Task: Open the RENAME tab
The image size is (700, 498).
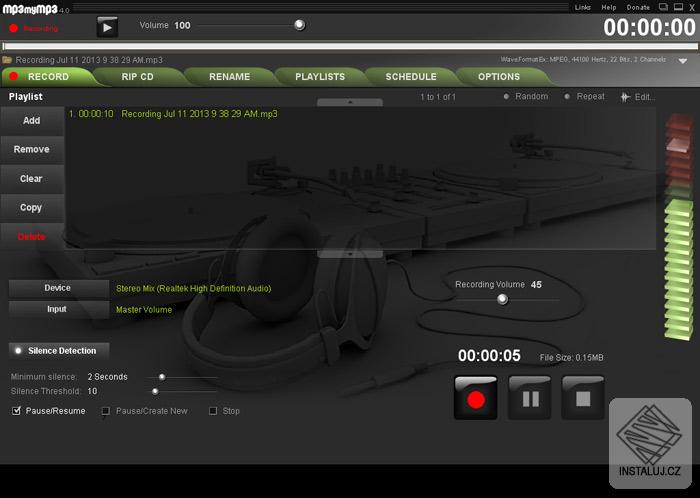Action: point(229,77)
